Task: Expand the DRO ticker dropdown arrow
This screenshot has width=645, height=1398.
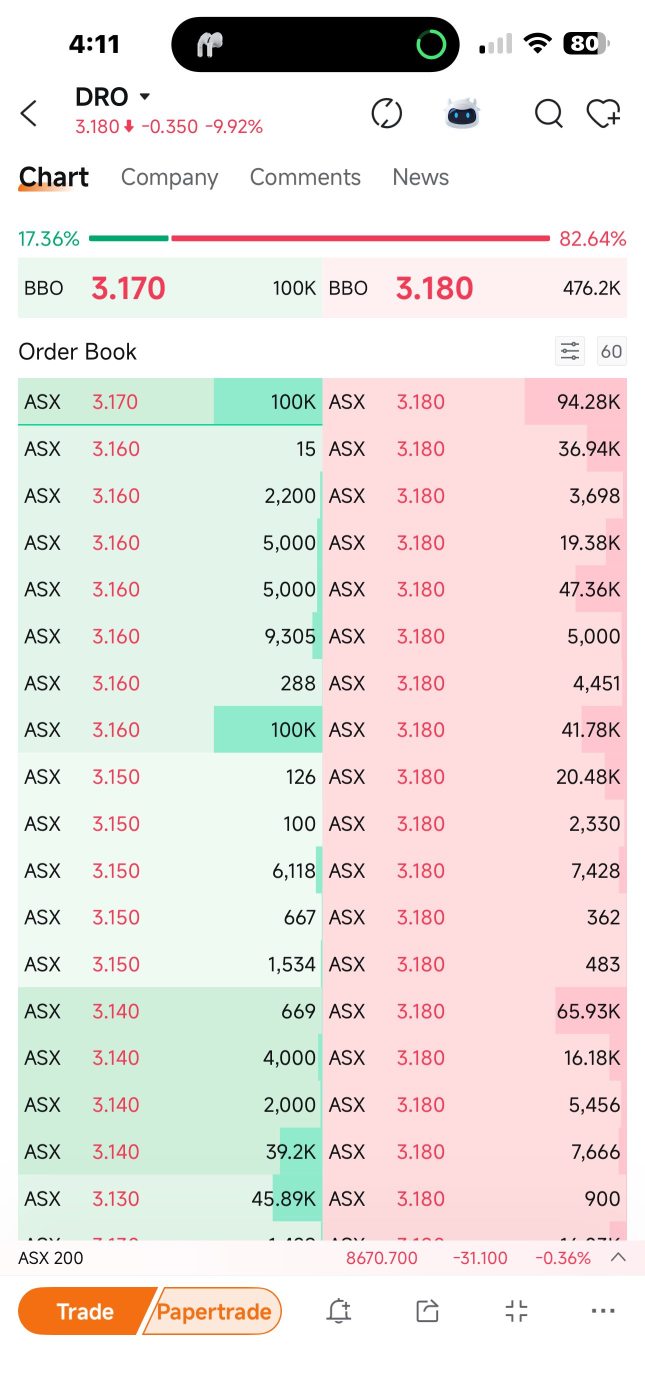Action: (x=145, y=97)
